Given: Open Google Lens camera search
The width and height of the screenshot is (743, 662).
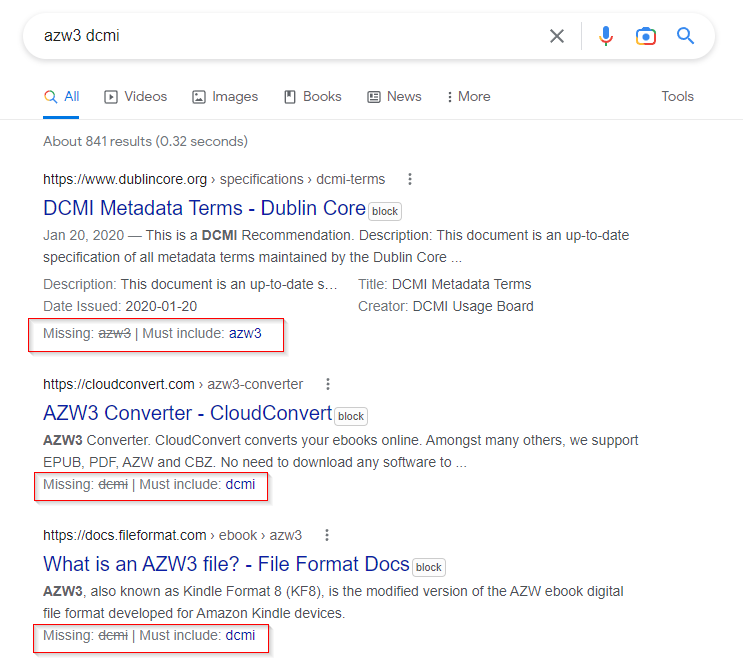Looking at the screenshot, I should [645, 36].
